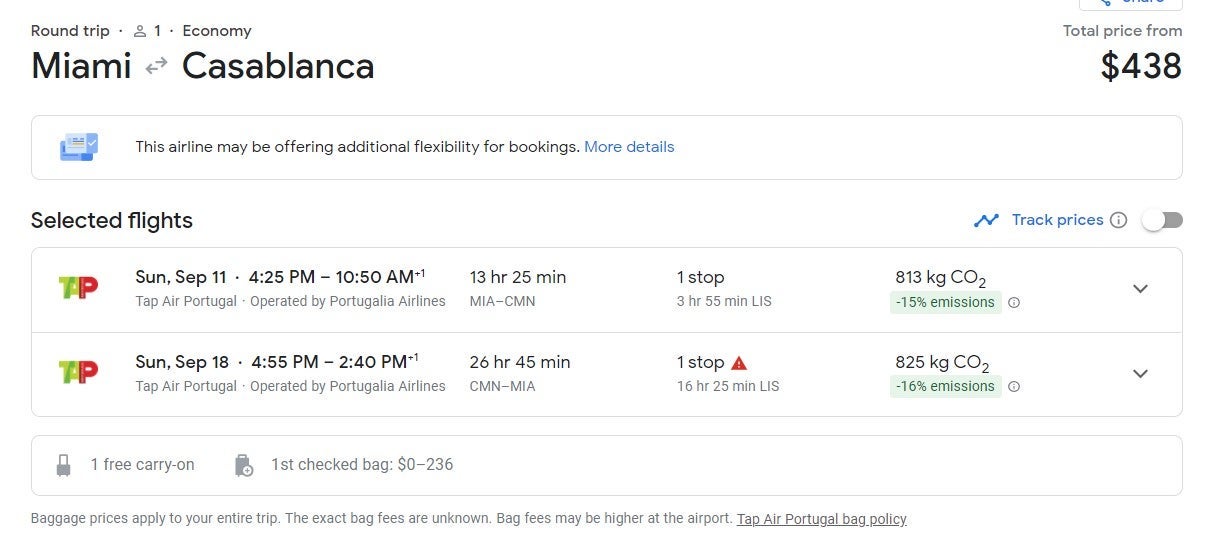Click the booking flexibility ticket icon

click(79, 147)
